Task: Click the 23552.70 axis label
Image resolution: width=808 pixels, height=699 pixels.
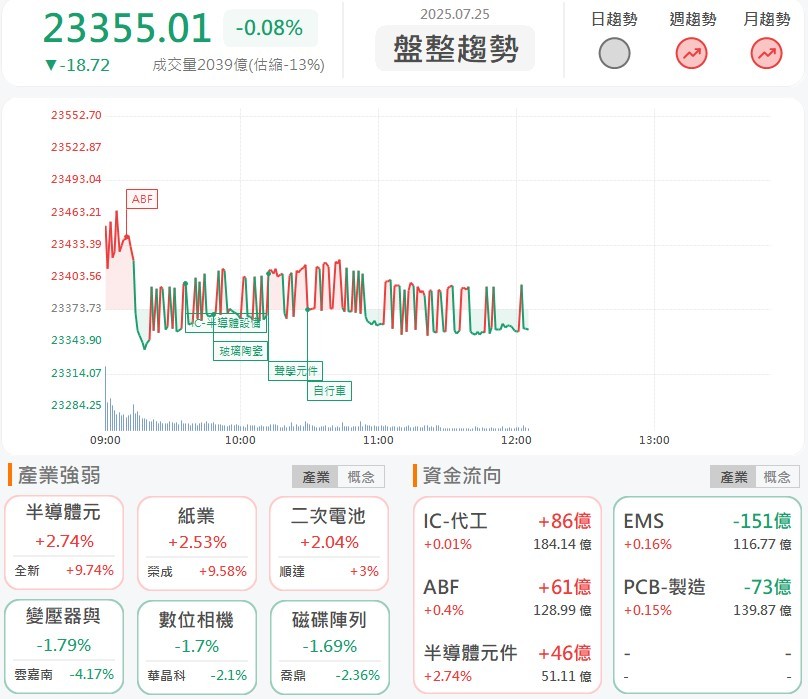Action: click(76, 115)
